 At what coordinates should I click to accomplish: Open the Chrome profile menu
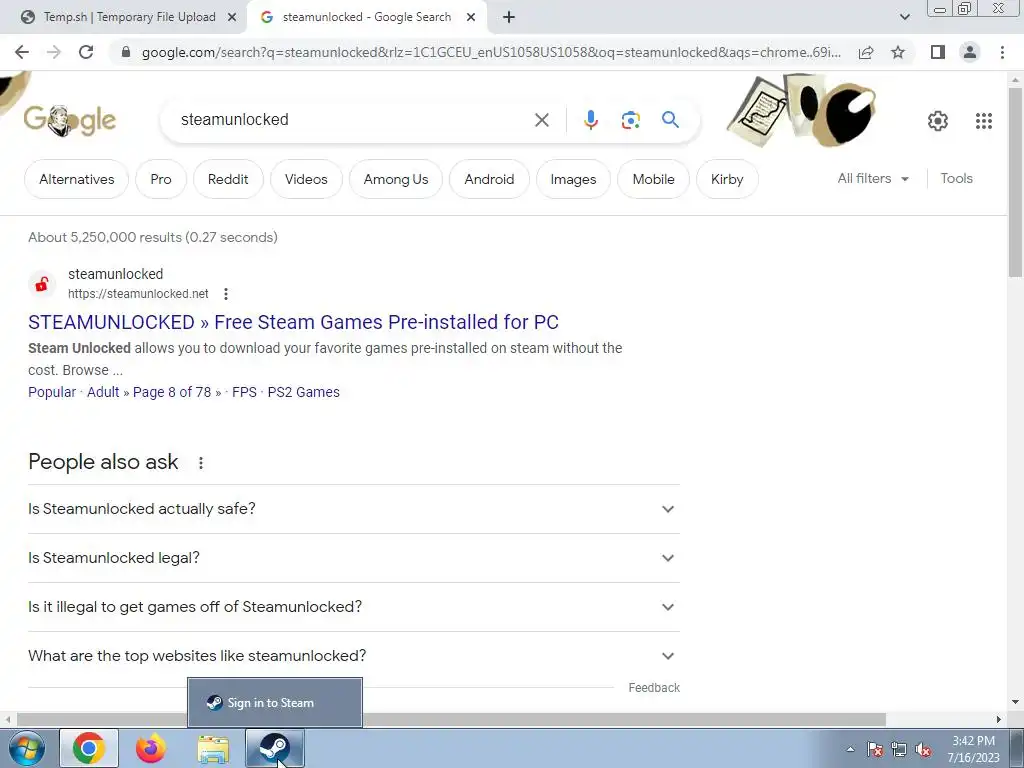pos(970,52)
